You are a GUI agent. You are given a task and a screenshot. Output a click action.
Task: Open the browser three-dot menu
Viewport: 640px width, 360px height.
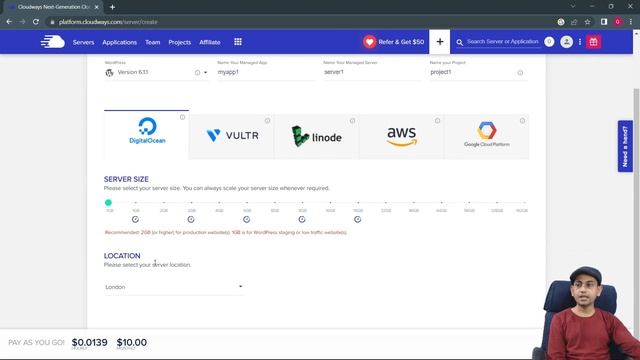pos(631,22)
